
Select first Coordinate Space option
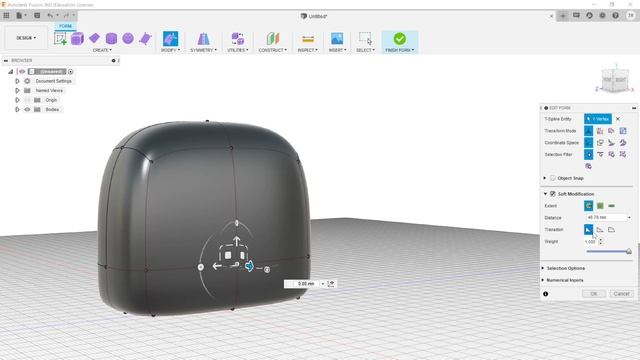588,142
